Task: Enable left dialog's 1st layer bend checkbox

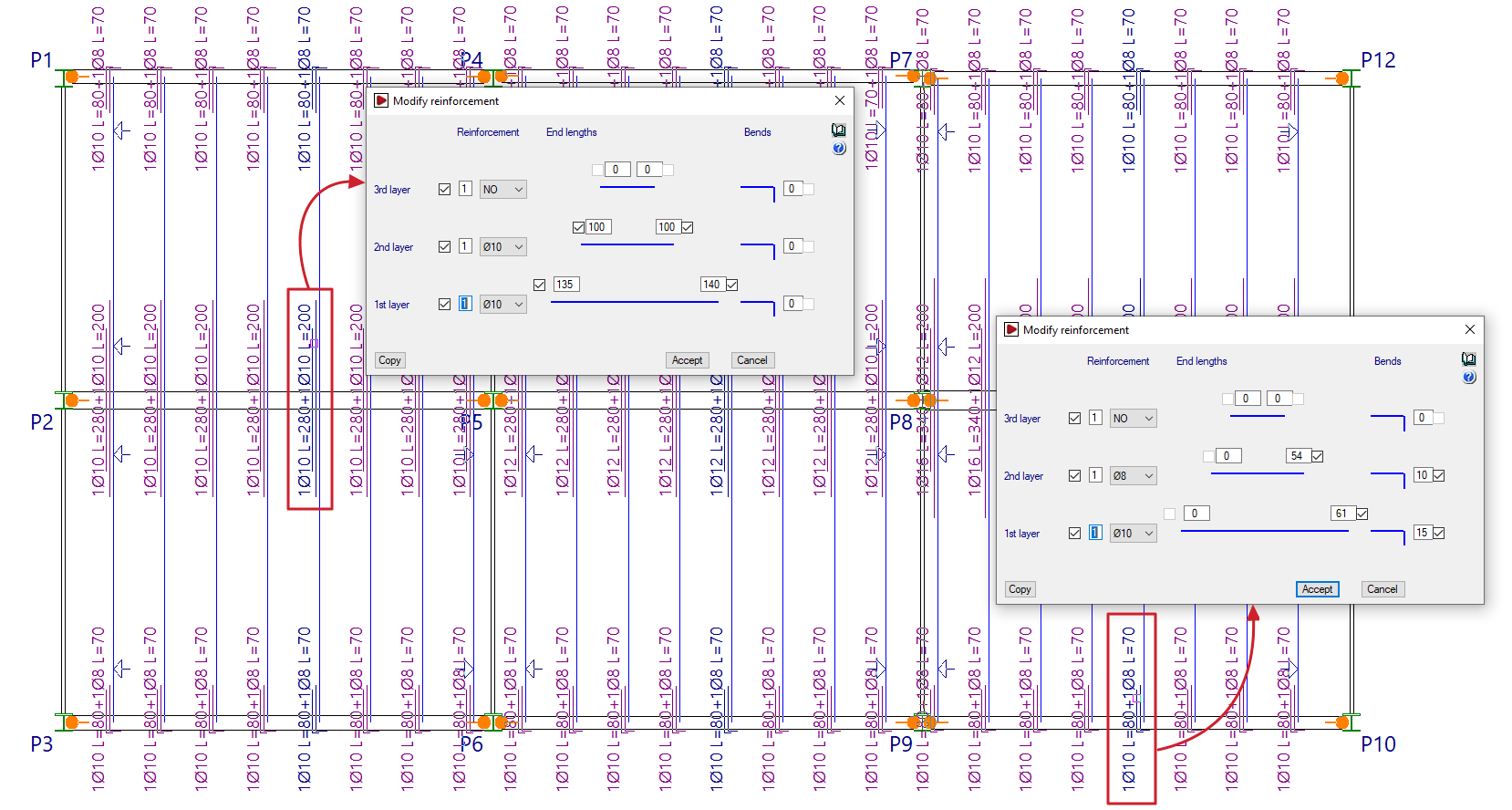Action: pyautogui.click(x=809, y=304)
